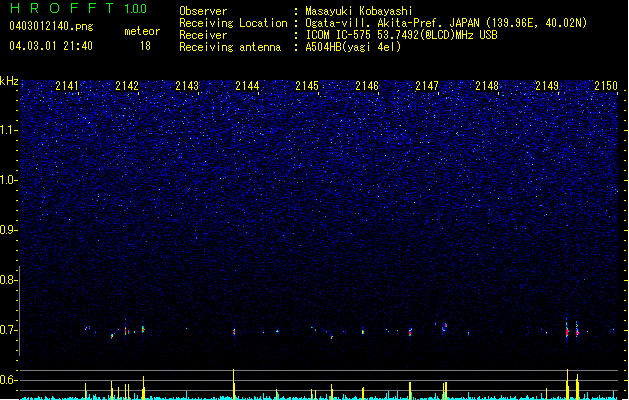Click the meteor echo just past the 2149 marker

[567, 332]
